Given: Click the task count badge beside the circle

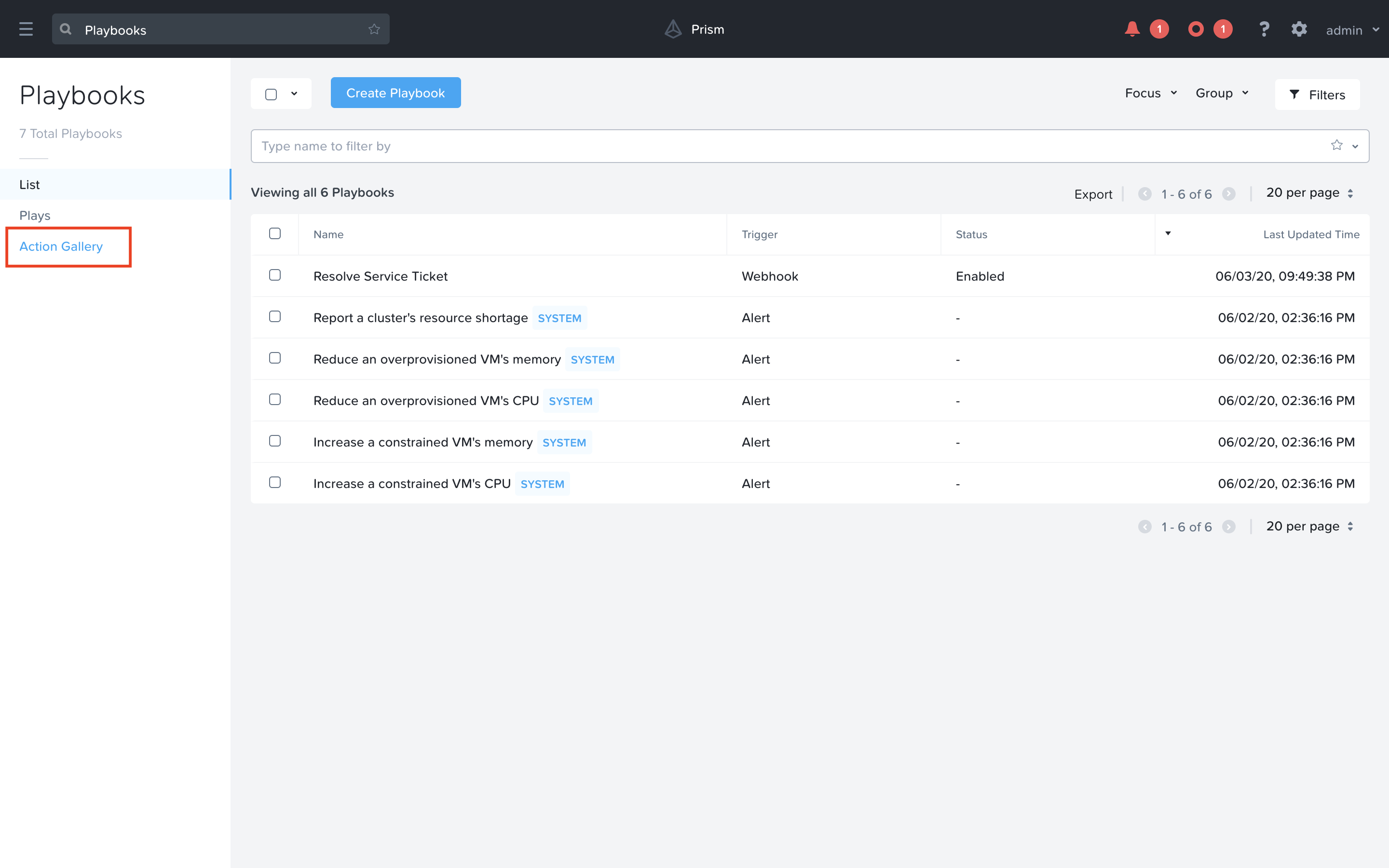Looking at the screenshot, I should tap(1223, 29).
